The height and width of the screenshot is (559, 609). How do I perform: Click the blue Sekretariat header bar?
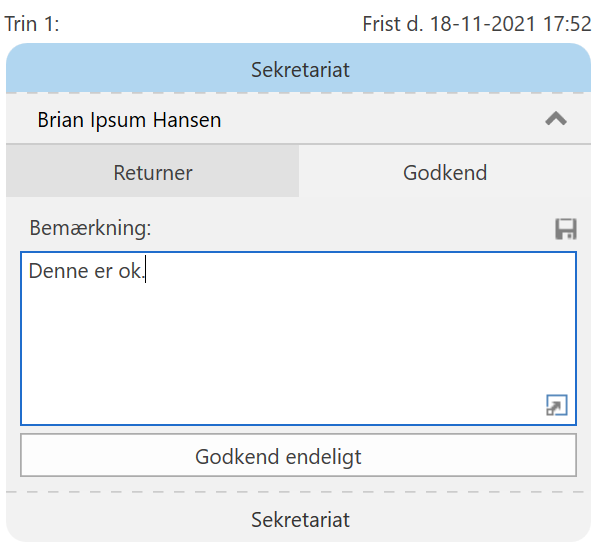click(x=299, y=70)
